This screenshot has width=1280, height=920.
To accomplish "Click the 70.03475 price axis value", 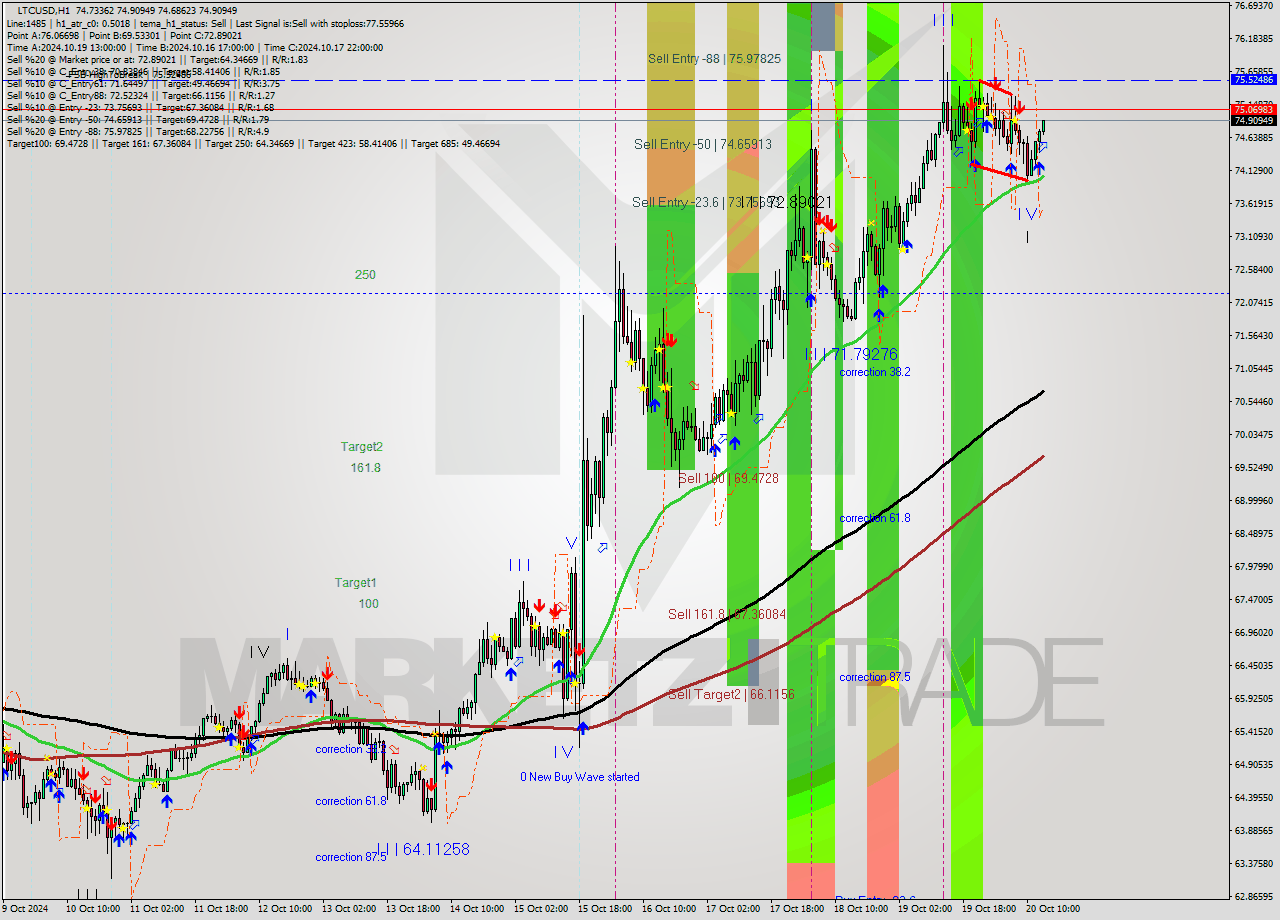I will (1253, 434).
